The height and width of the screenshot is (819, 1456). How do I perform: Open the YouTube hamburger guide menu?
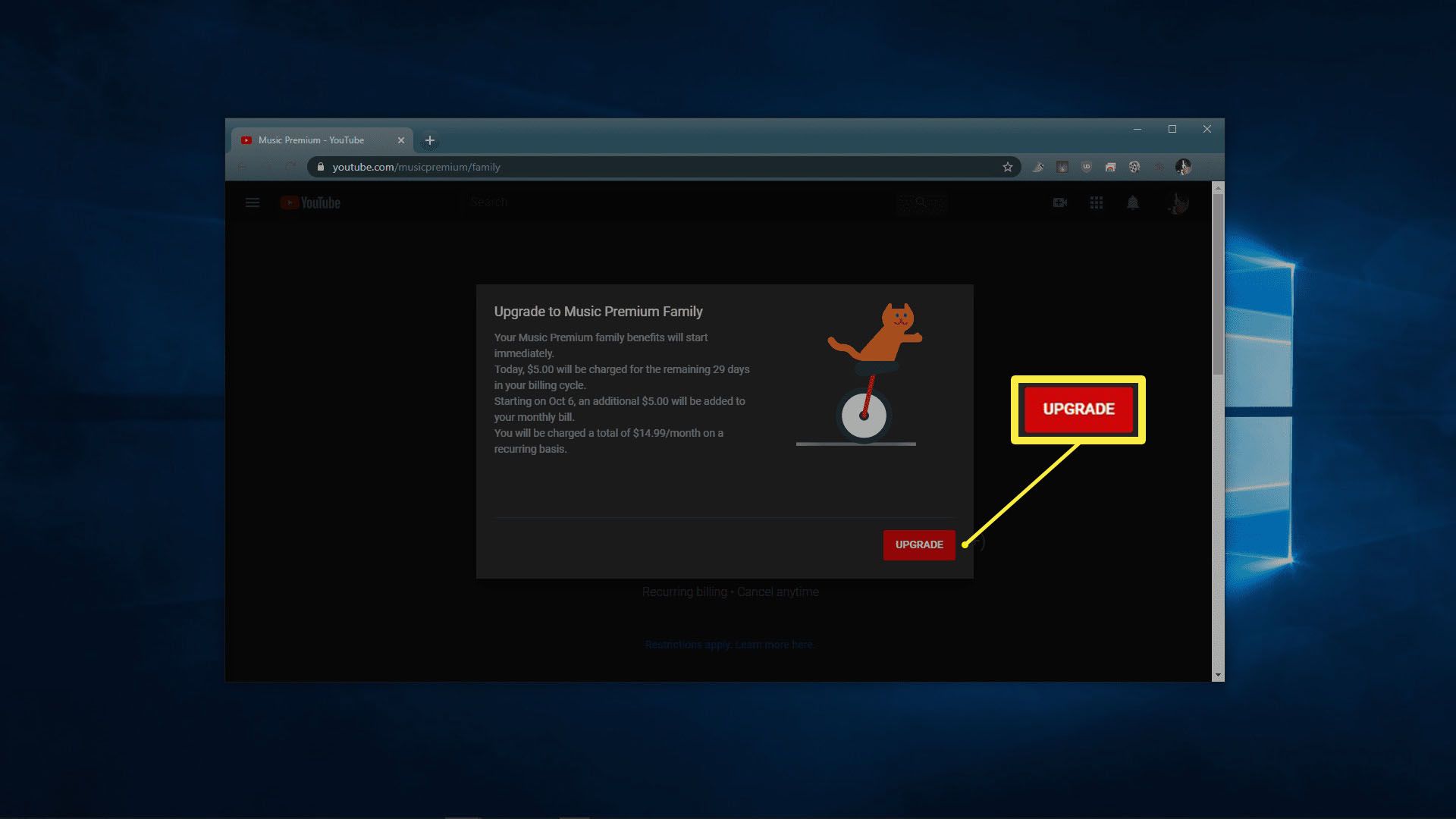pyautogui.click(x=253, y=202)
